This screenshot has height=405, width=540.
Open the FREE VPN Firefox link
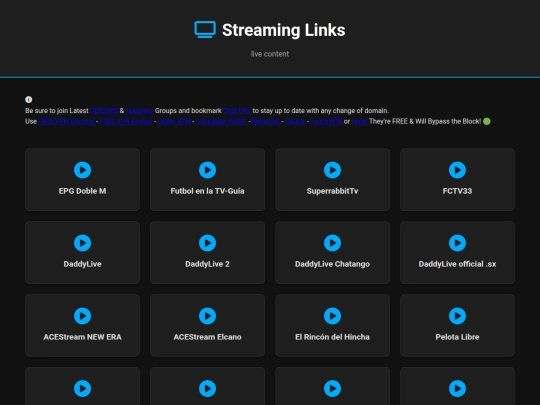pyautogui.click(x=126, y=121)
